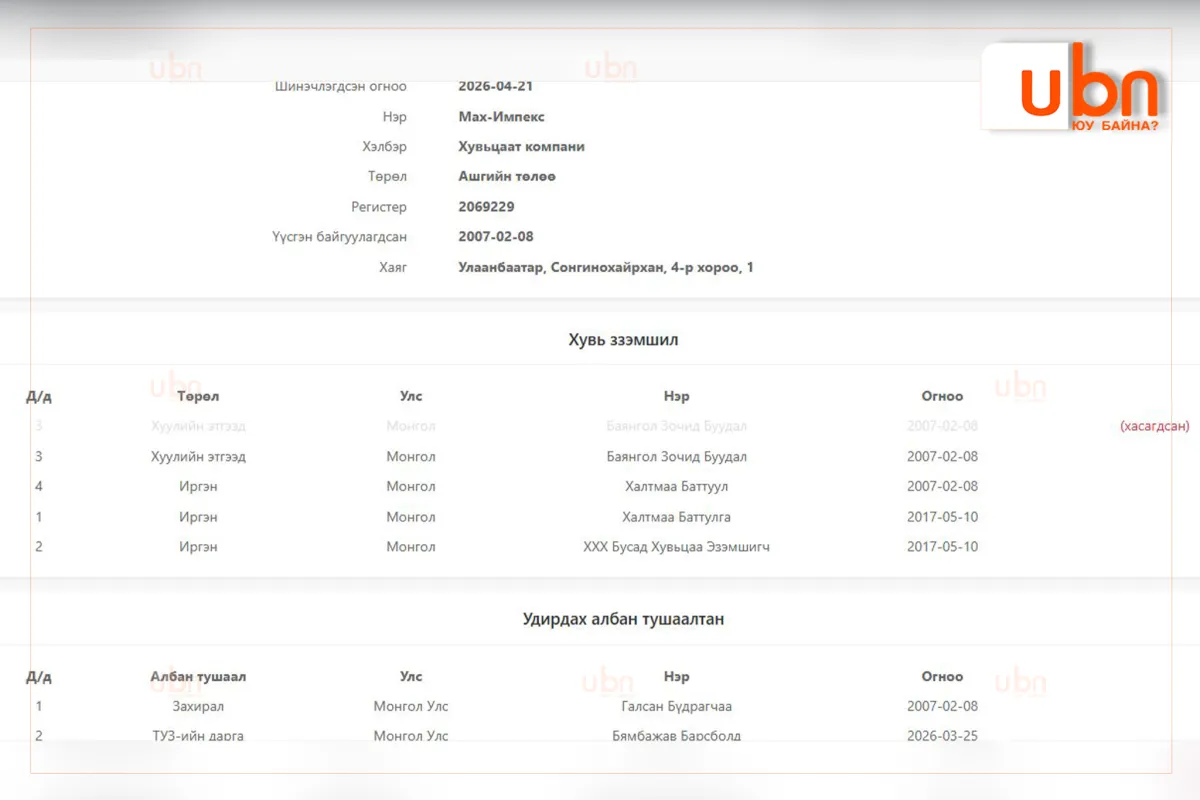Viewport: 1200px width, 800px height.
Task: Click the 'Албан тушаал' column header
Action: pyautogui.click(x=198, y=677)
